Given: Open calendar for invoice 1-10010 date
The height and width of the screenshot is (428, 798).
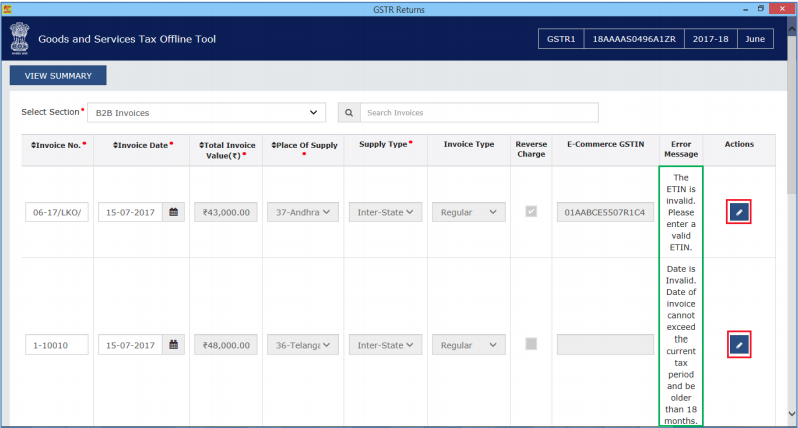Looking at the screenshot, I should click(174, 345).
